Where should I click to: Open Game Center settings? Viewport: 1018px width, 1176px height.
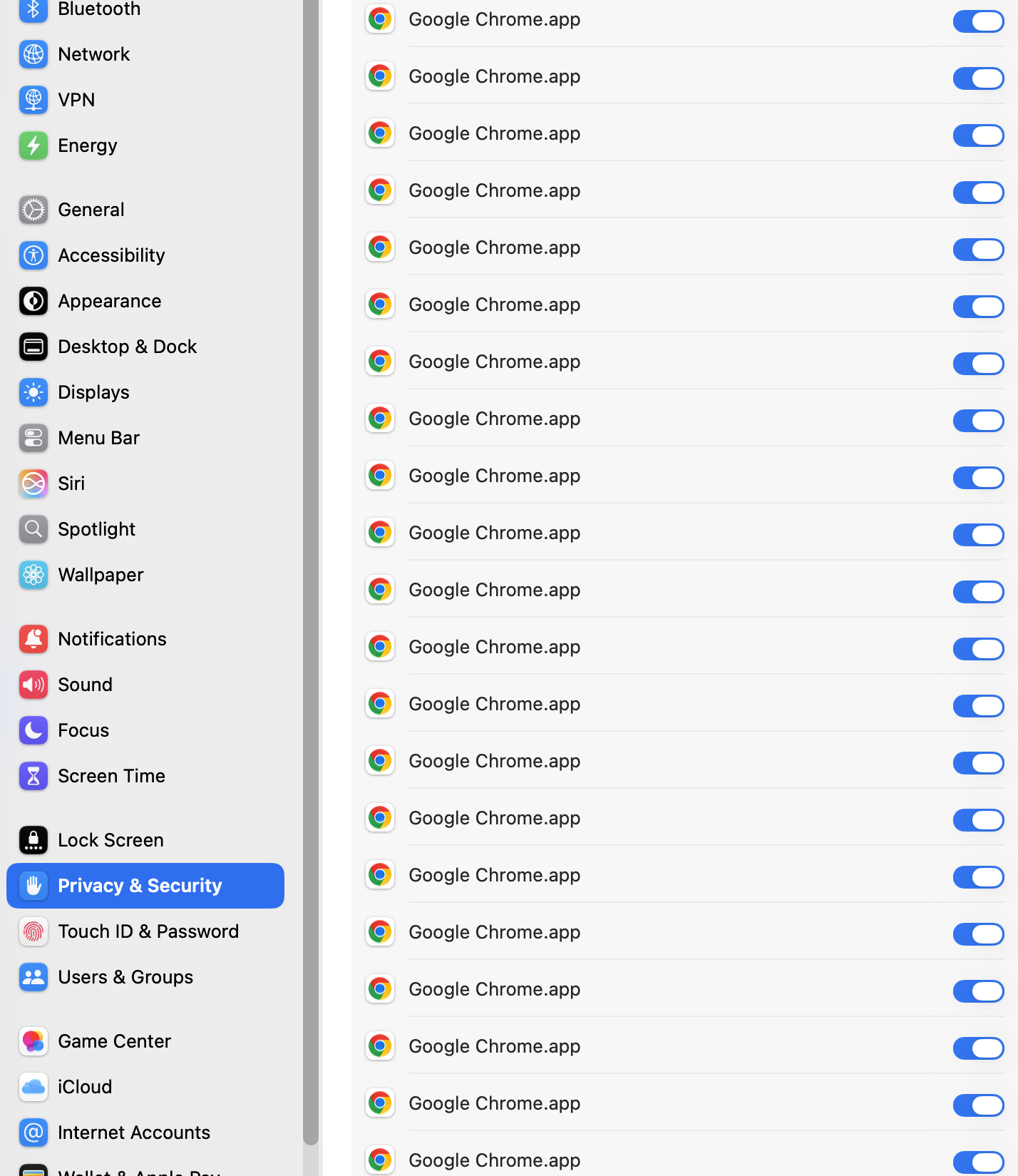(145, 1041)
